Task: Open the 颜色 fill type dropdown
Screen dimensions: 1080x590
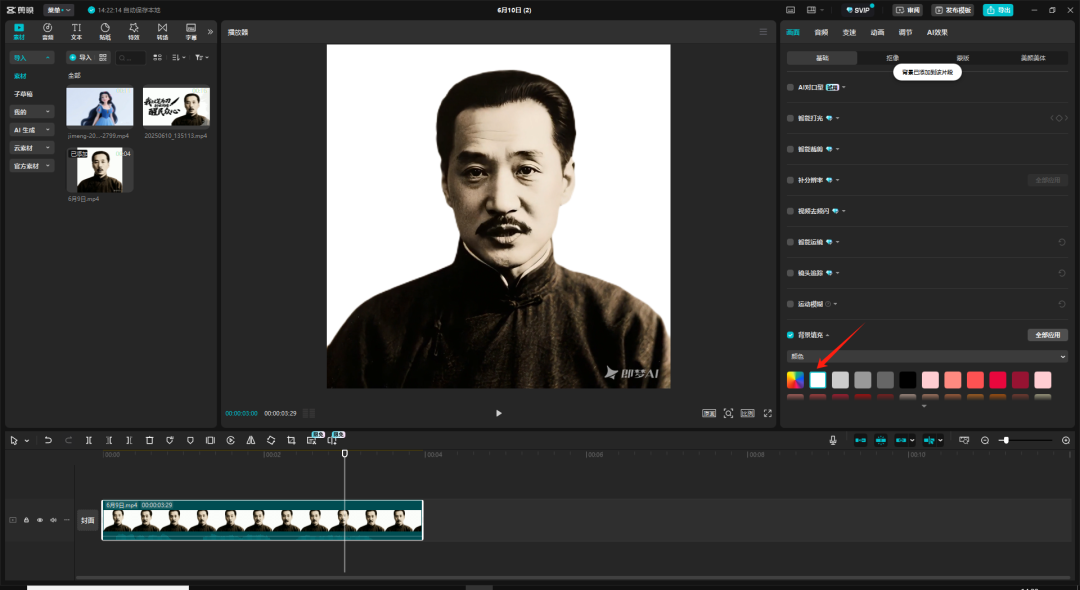Action: click(x=927, y=356)
